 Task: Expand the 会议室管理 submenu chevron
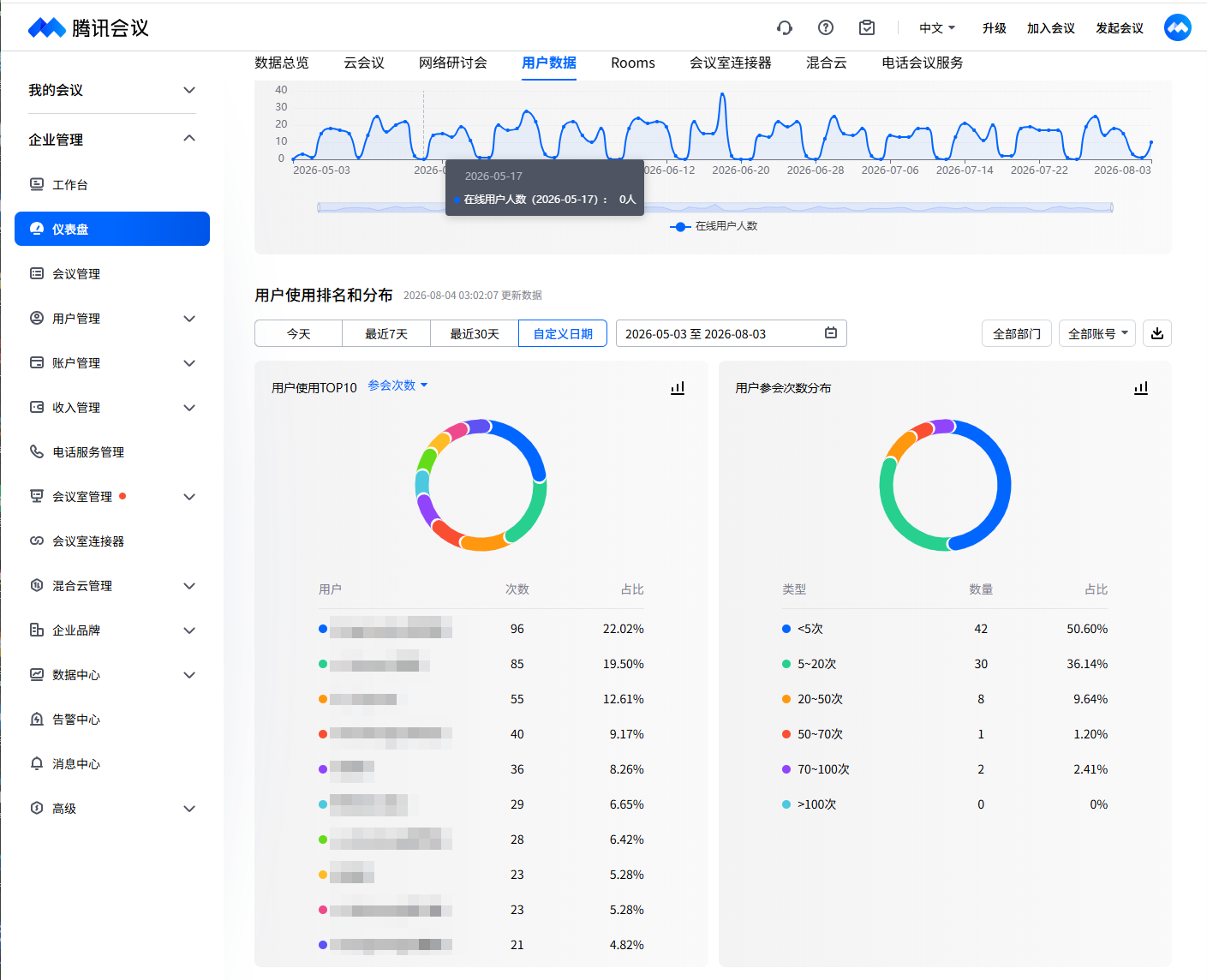tap(189, 497)
